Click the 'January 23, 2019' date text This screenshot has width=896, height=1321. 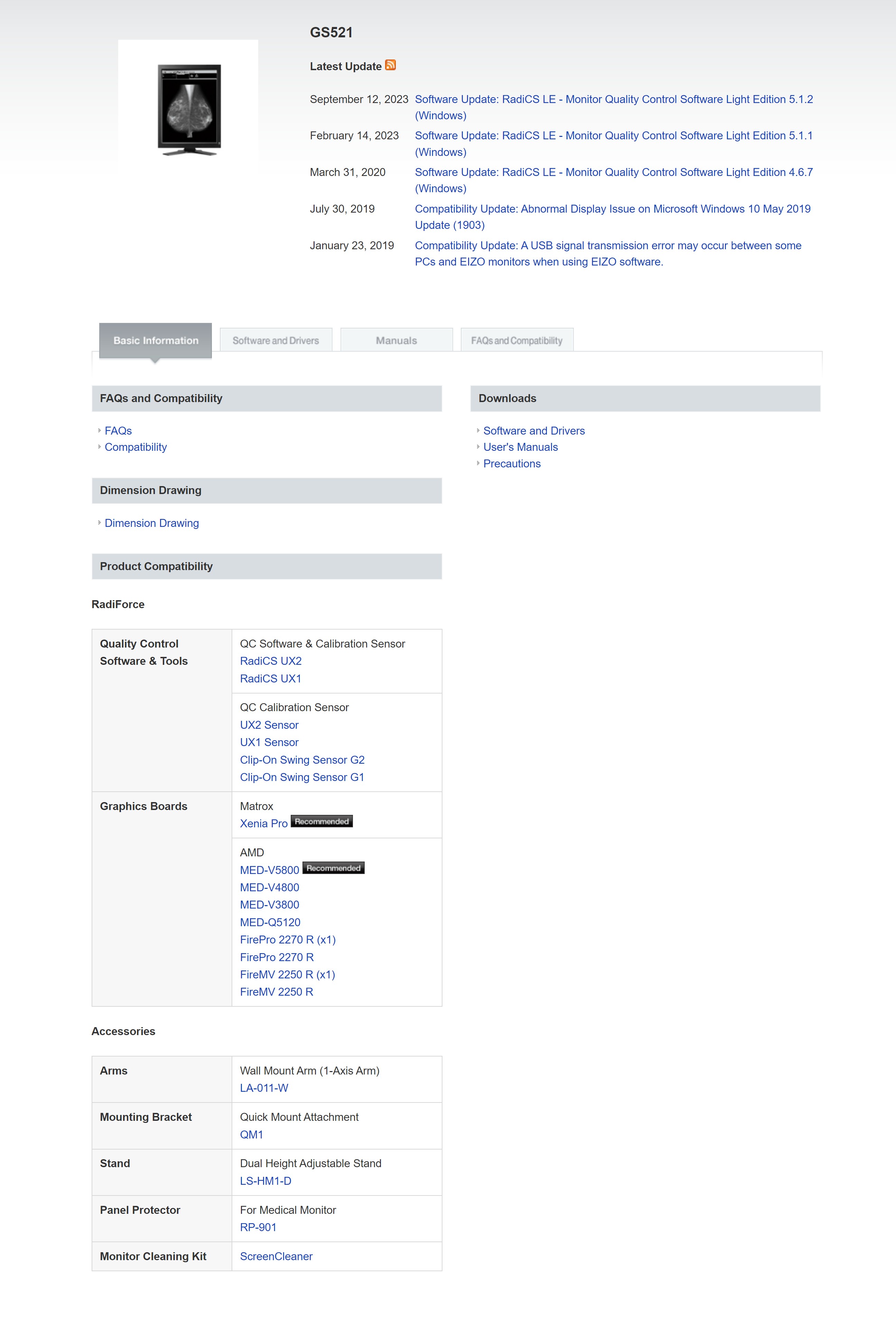[x=352, y=245]
